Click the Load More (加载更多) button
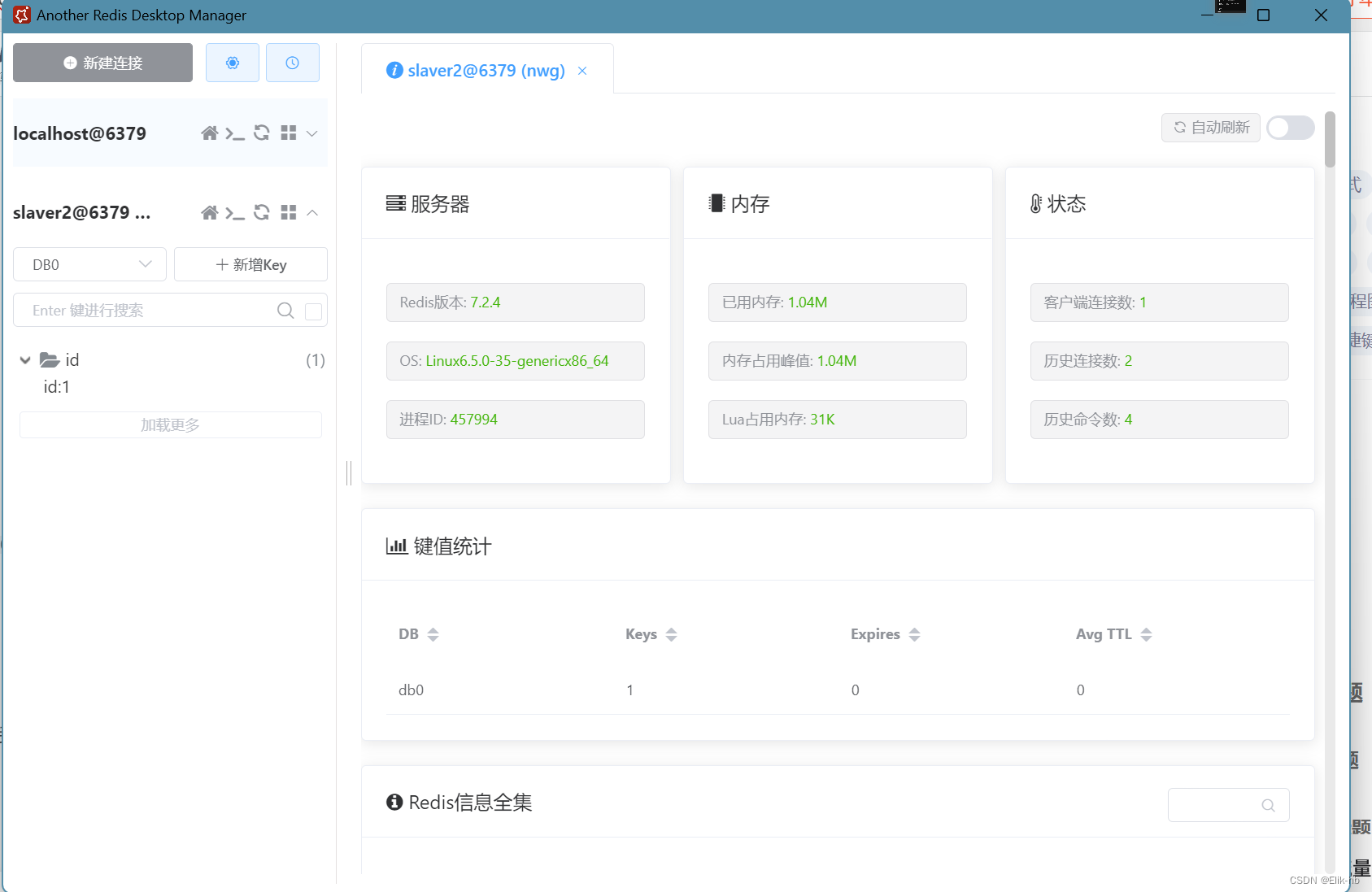The image size is (1372, 892). [171, 424]
